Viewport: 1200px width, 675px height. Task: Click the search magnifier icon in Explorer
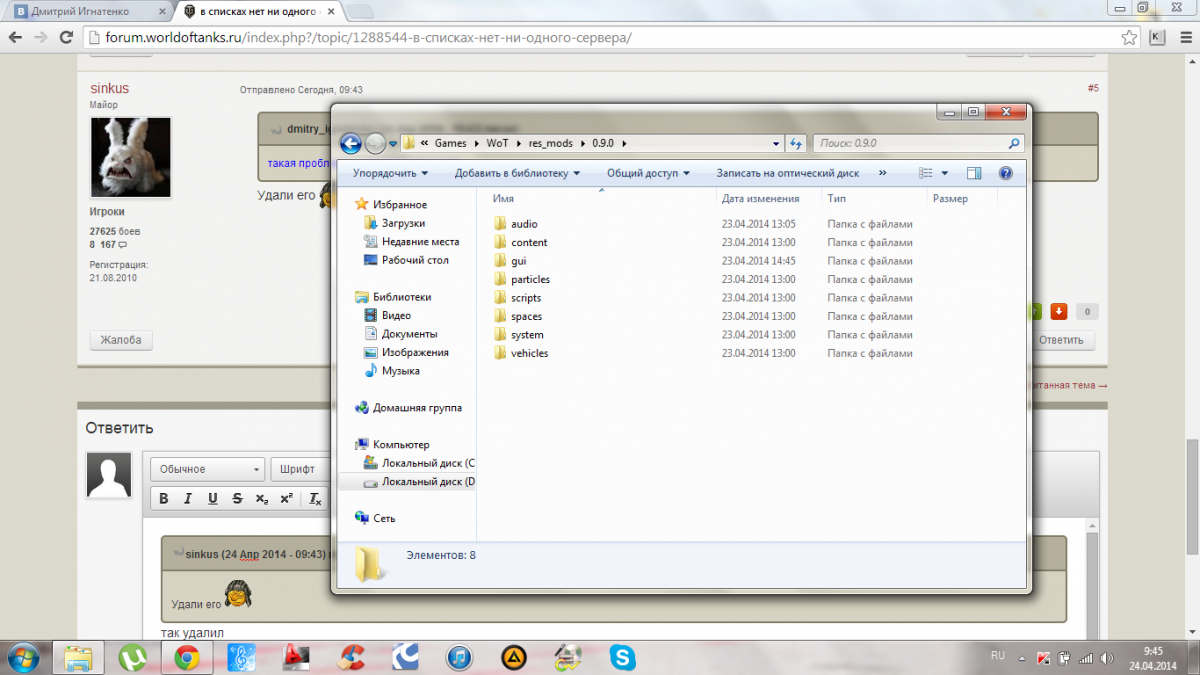click(1014, 143)
